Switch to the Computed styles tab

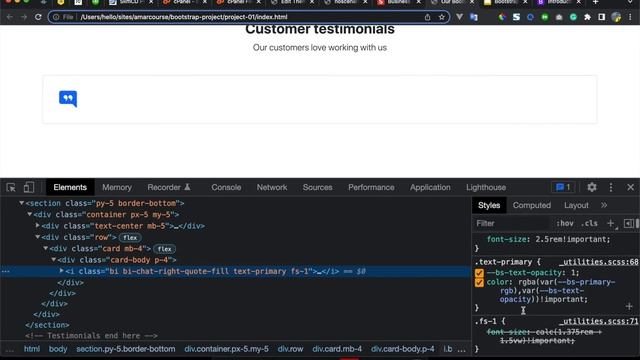click(x=532, y=205)
